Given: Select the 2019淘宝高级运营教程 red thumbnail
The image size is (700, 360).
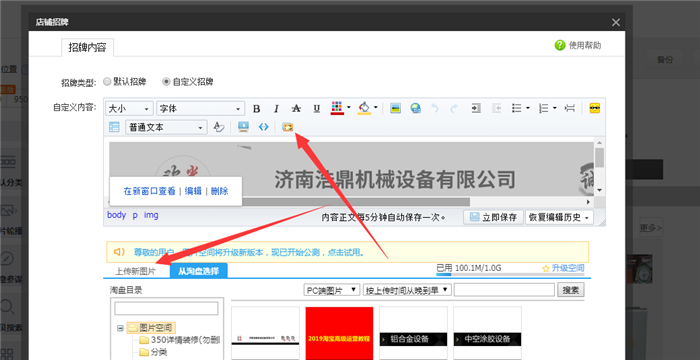Looking at the screenshot, I should click(339, 333).
